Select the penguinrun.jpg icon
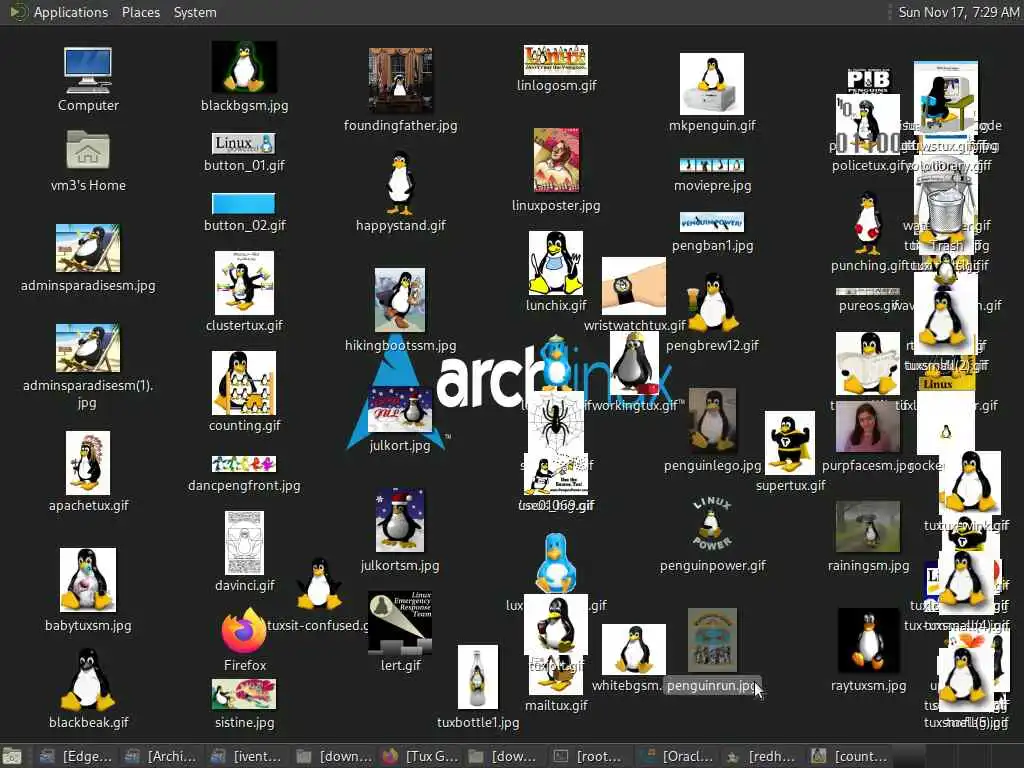This screenshot has width=1024, height=768. [712, 641]
